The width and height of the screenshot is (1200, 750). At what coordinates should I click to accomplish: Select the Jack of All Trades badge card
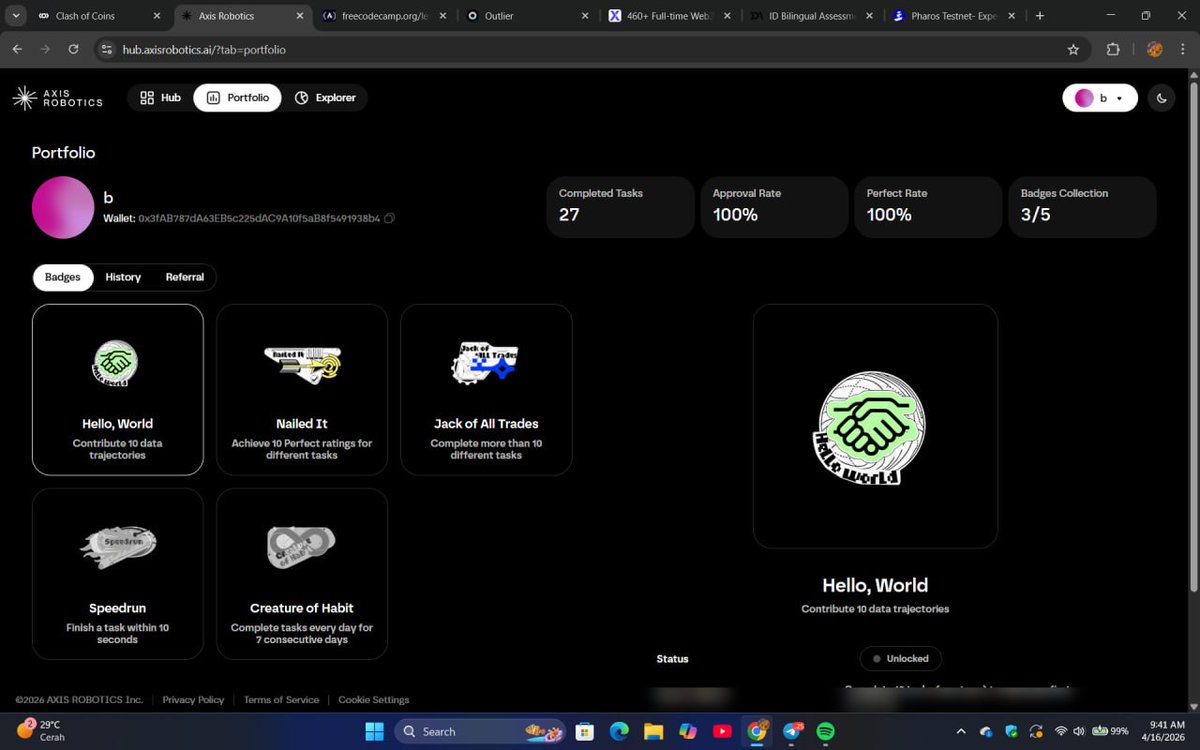[486, 389]
